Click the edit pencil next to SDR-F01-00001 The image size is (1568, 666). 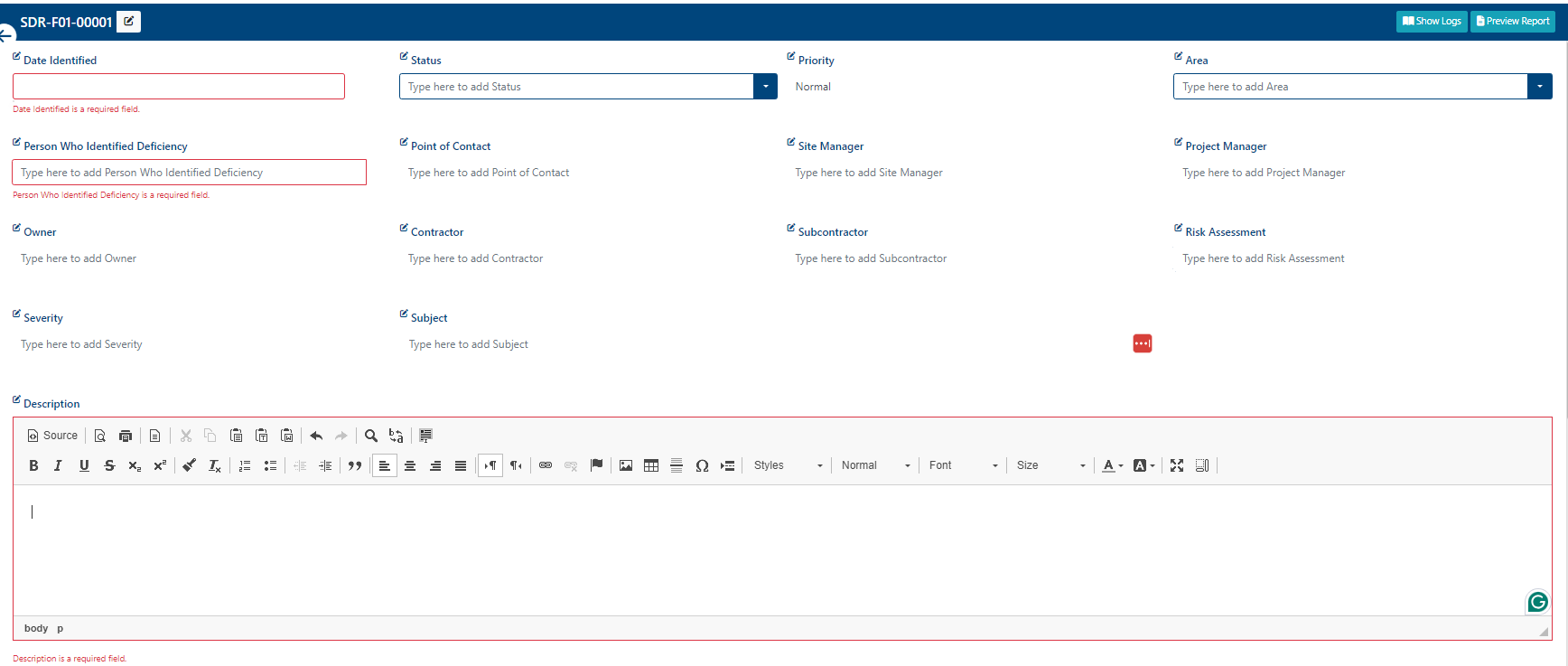coord(129,21)
